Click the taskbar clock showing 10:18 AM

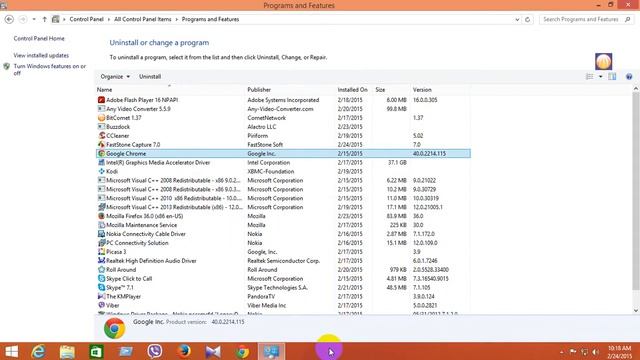(619, 352)
